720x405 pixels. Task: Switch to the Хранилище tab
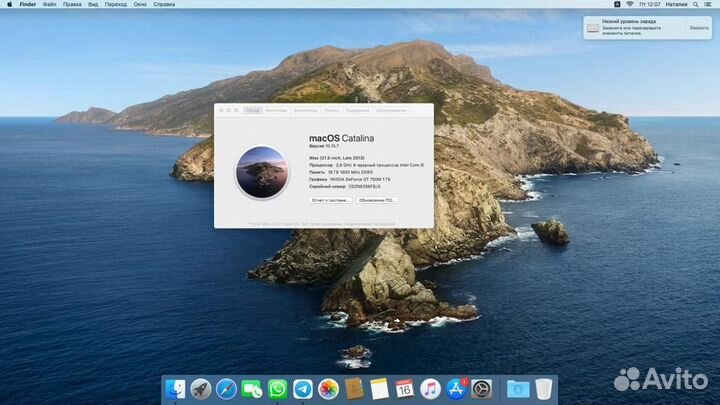[x=305, y=110]
